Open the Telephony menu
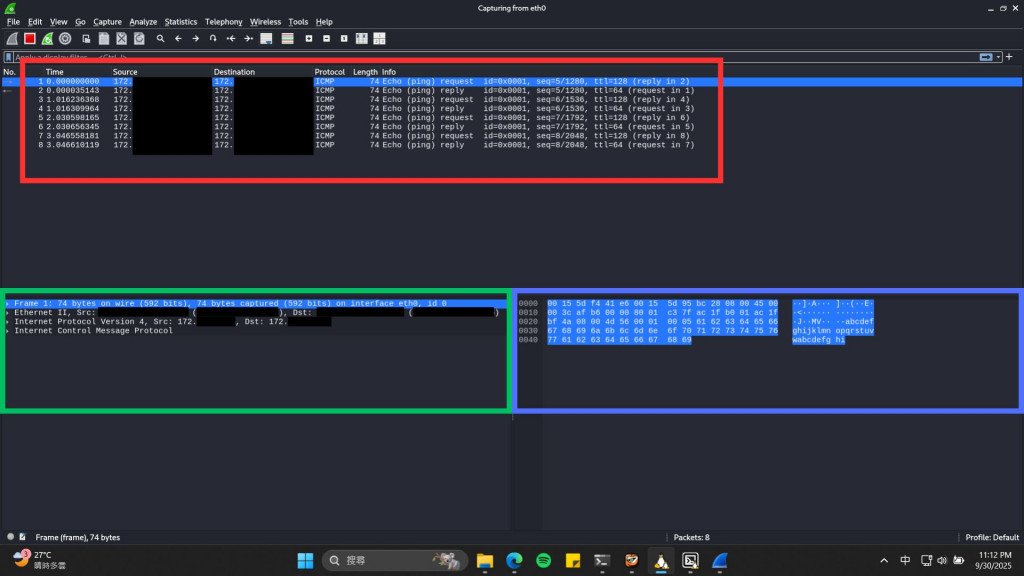 [x=223, y=22]
